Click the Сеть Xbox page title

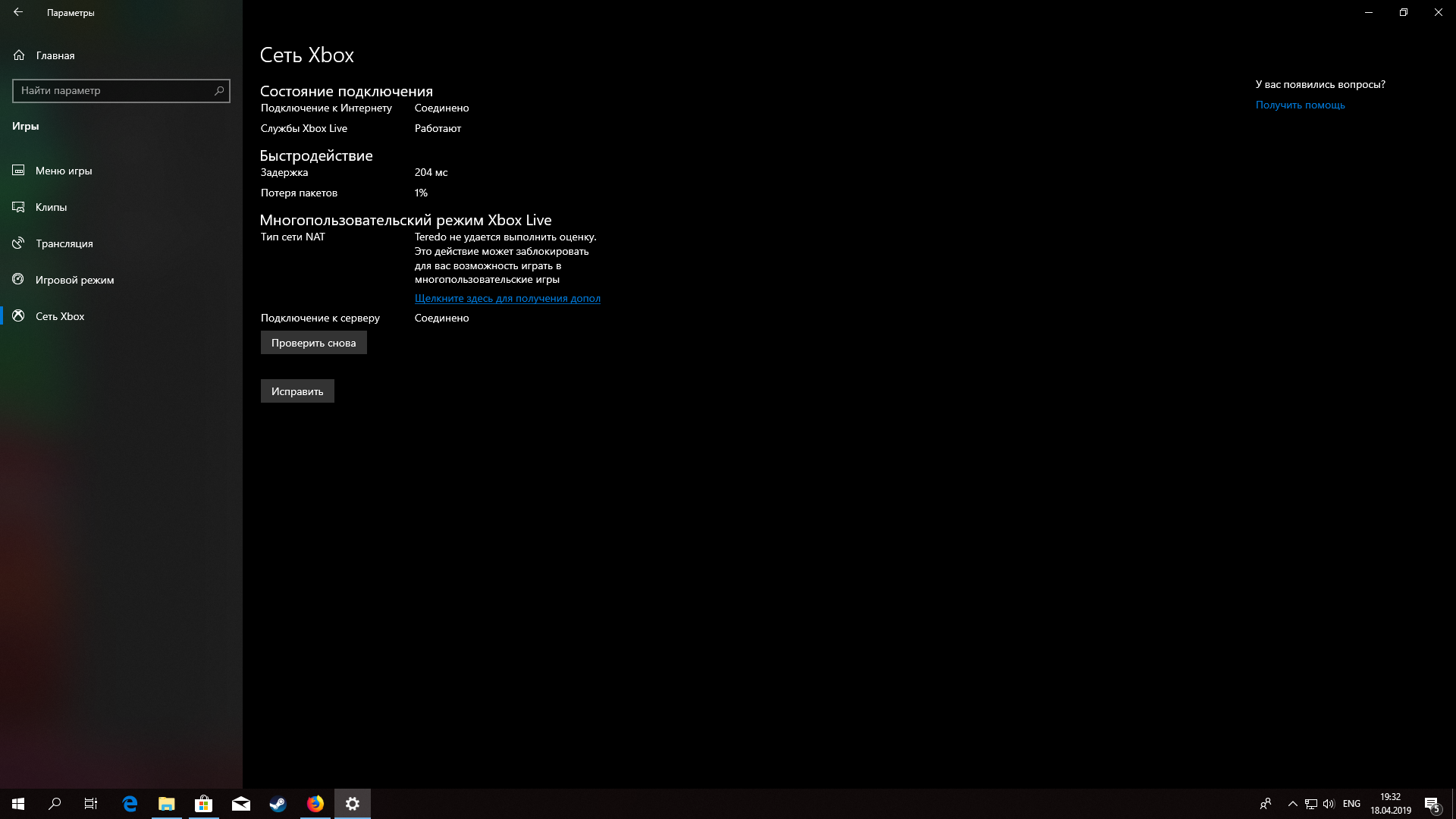(x=307, y=55)
